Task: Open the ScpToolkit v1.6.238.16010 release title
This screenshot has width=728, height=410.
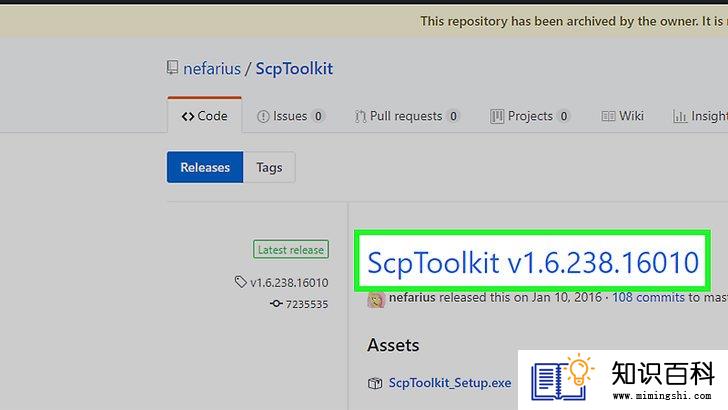Action: [x=533, y=262]
